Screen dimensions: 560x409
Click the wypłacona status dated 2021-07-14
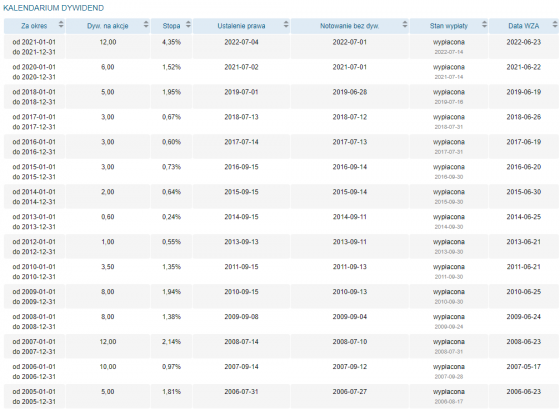tap(449, 71)
